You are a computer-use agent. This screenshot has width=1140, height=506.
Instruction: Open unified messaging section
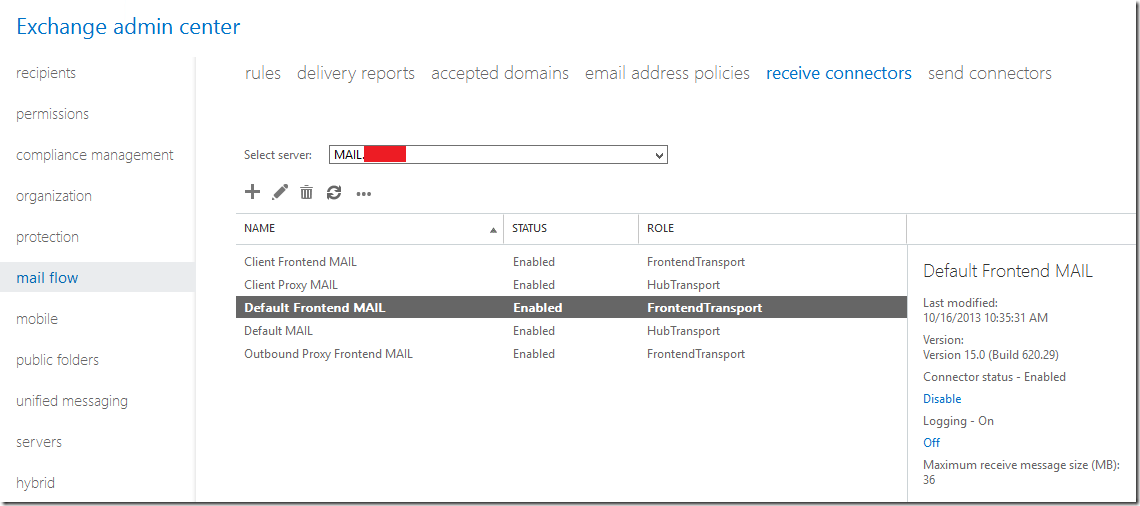[x=72, y=401]
